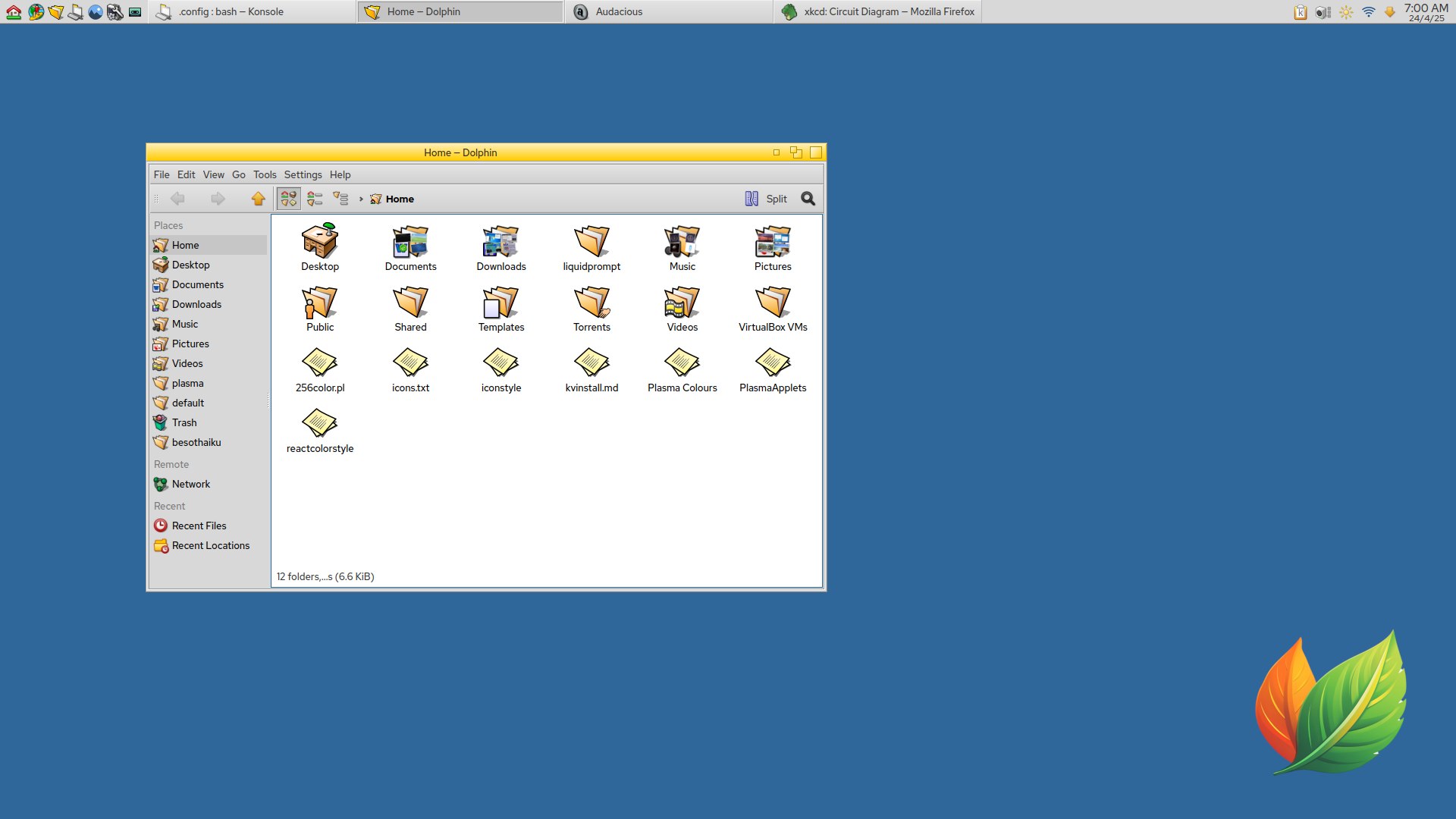This screenshot has width=1456, height=819.
Task: Go up one folder with the orange up arrow
Action: 258,199
